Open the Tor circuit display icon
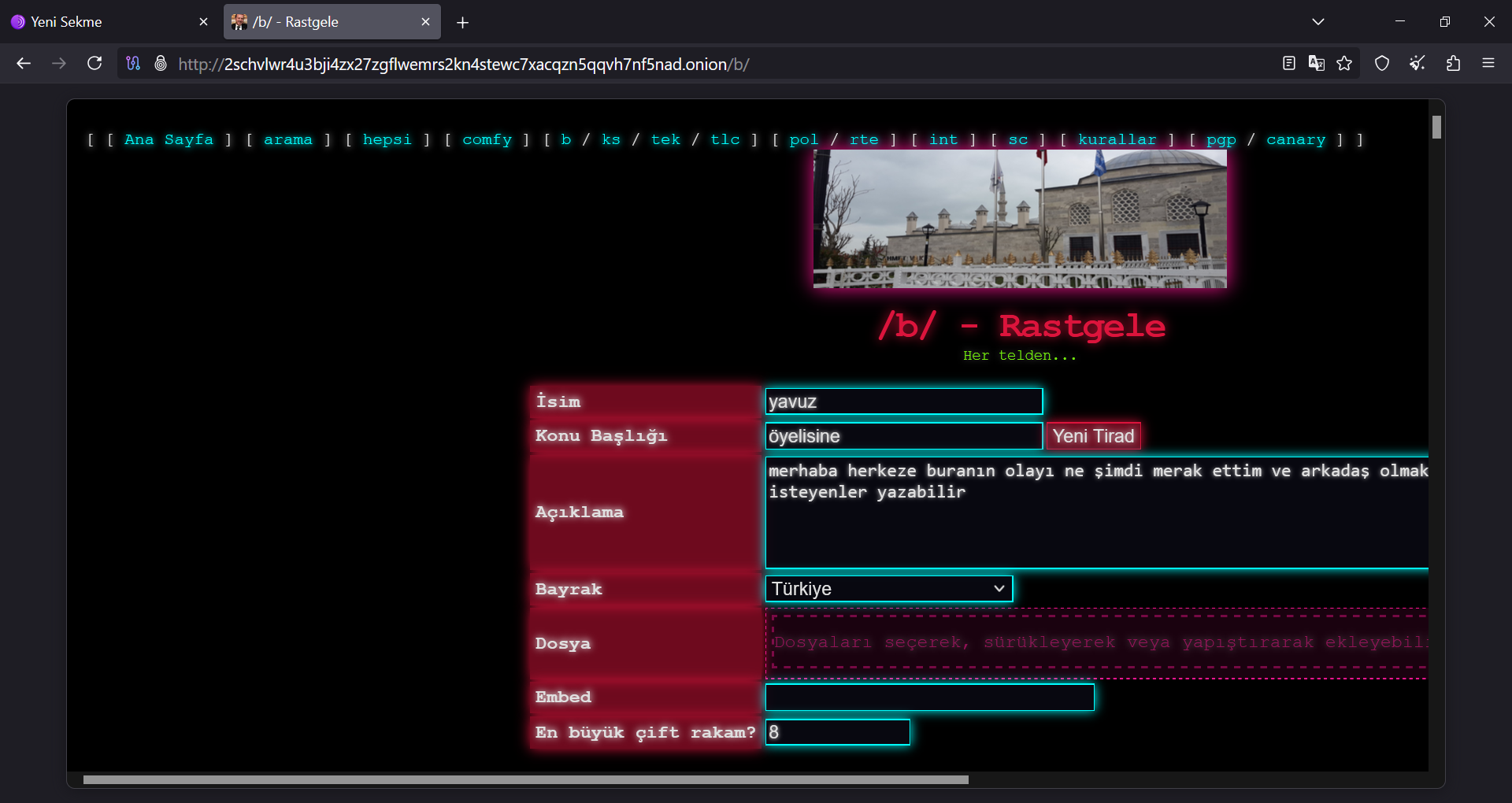The width and height of the screenshot is (1512, 803). click(133, 64)
